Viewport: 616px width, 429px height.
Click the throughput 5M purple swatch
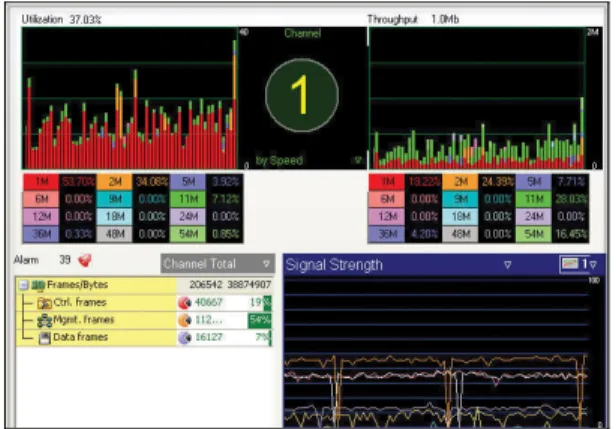point(534,182)
